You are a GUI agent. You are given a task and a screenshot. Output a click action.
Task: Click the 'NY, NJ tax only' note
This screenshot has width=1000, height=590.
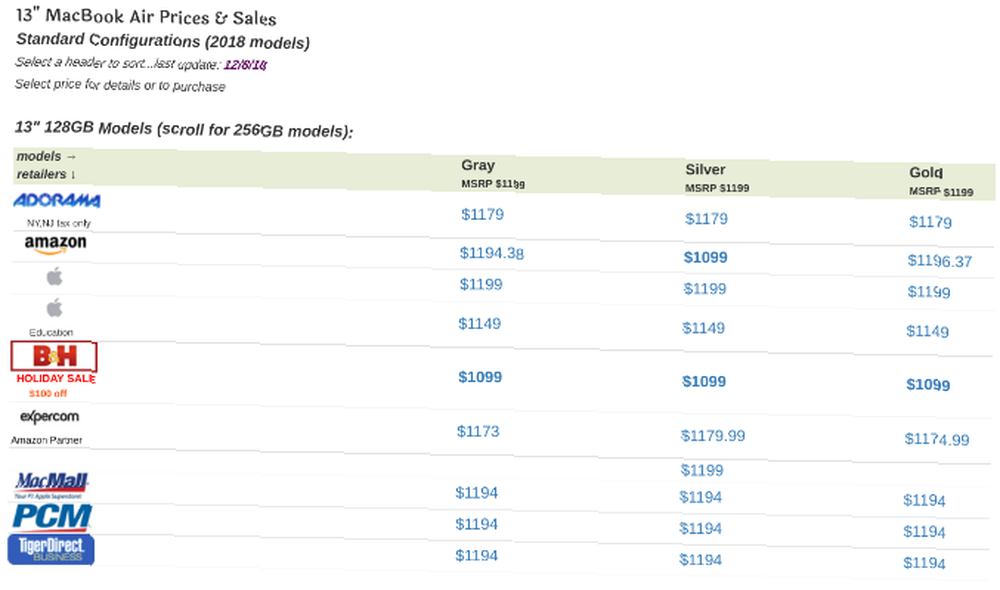pos(59,223)
